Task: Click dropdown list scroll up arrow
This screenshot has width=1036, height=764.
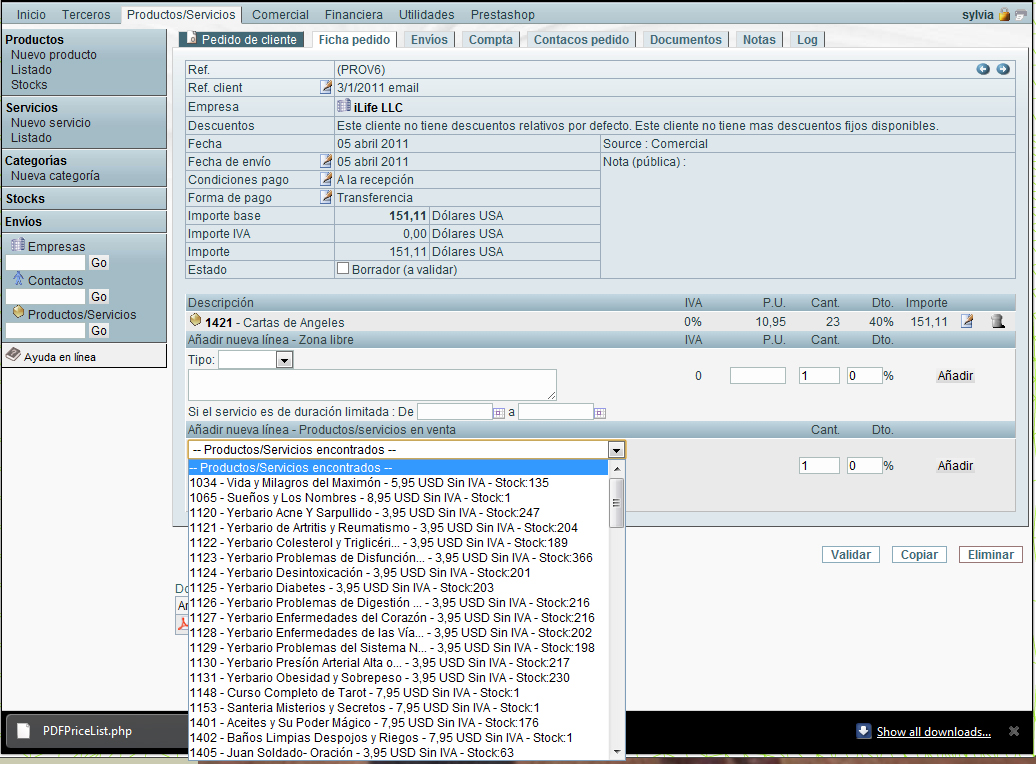Action: click(616, 469)
